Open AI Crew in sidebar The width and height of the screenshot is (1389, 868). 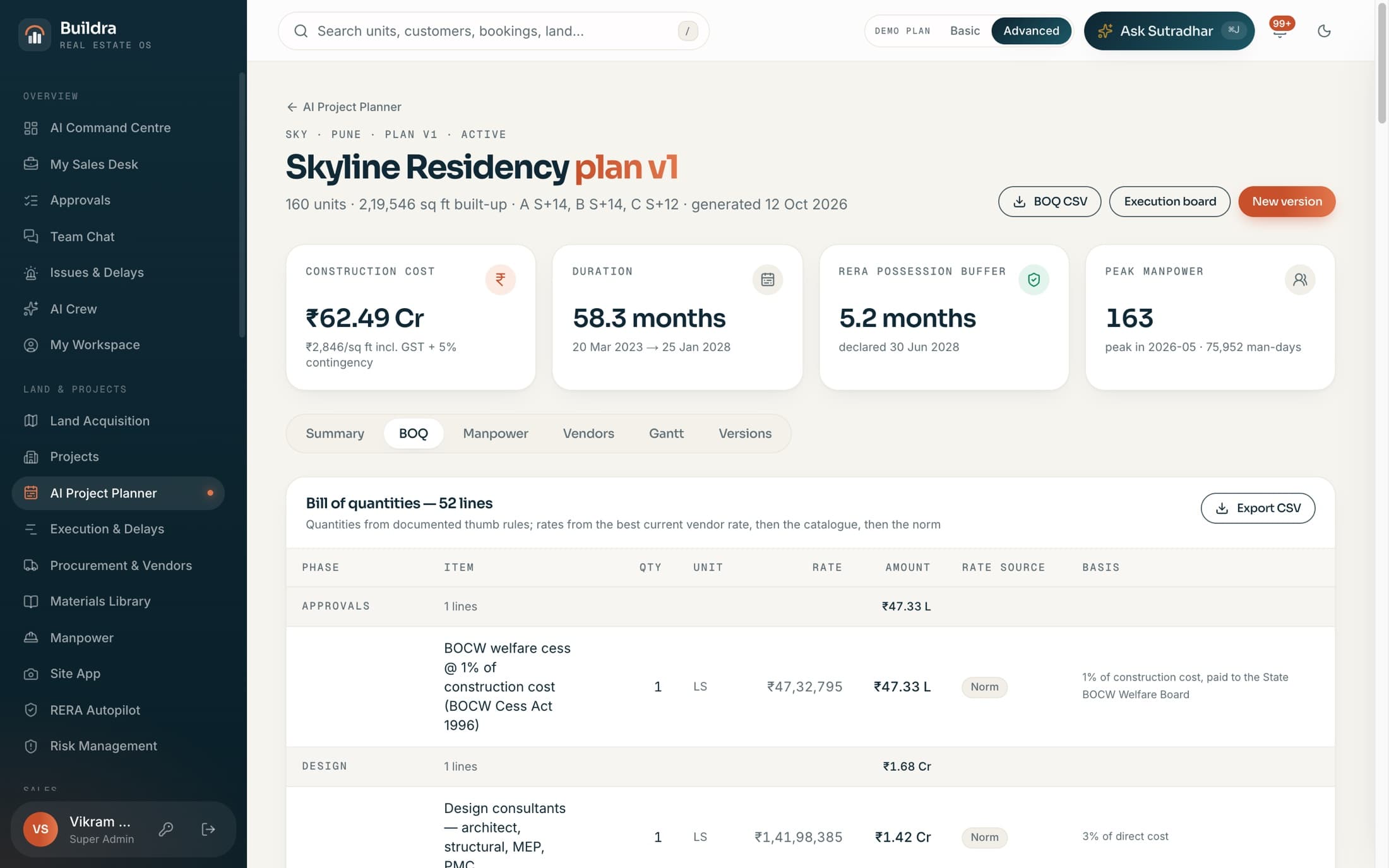click(x=118, y=309)
